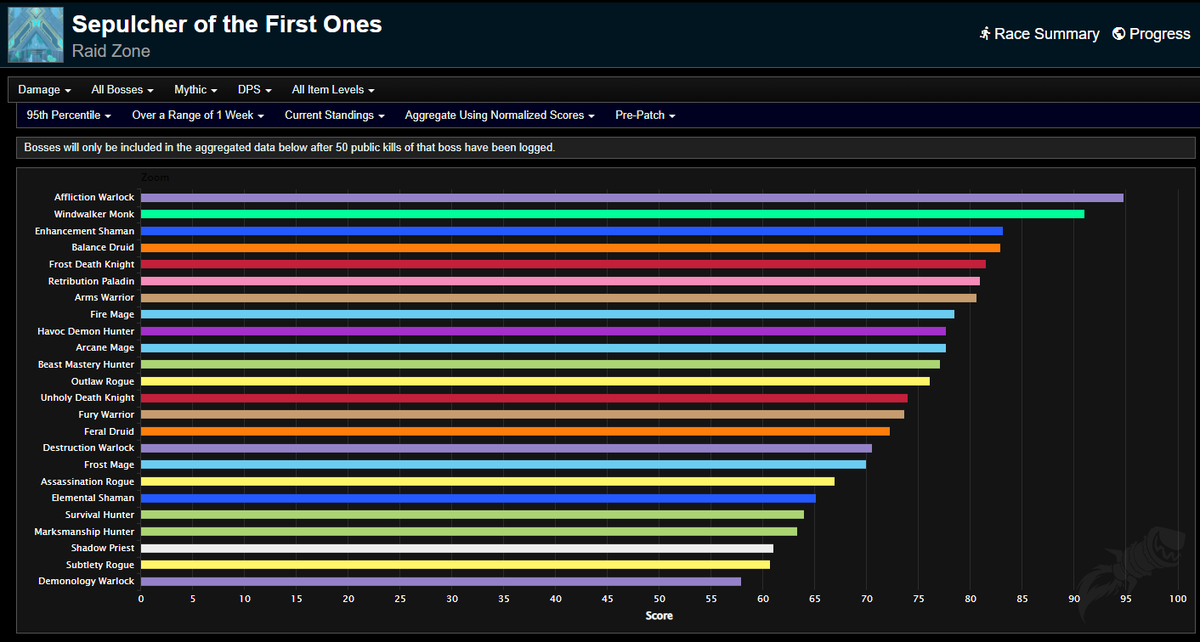Click the Enhancement Shaman score bar
The width and height of the screenshot is (1200, 642).
click(x=572, y=231)
